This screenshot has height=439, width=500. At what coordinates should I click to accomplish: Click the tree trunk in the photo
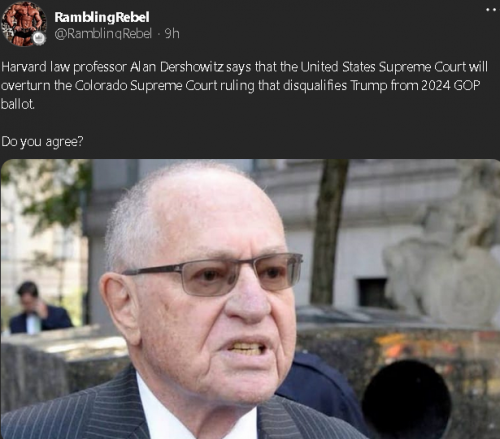point(329,232)
